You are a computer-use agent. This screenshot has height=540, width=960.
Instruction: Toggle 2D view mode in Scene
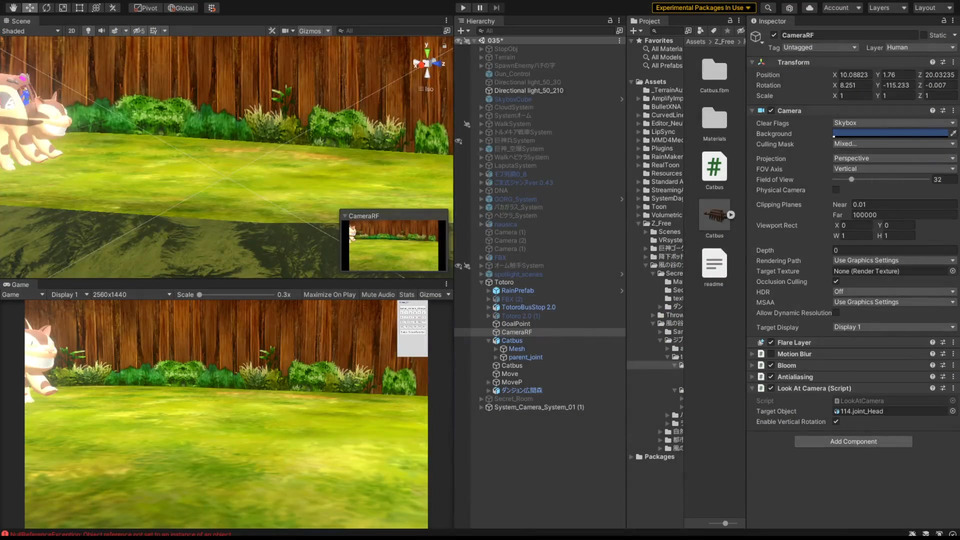(72, 31)
